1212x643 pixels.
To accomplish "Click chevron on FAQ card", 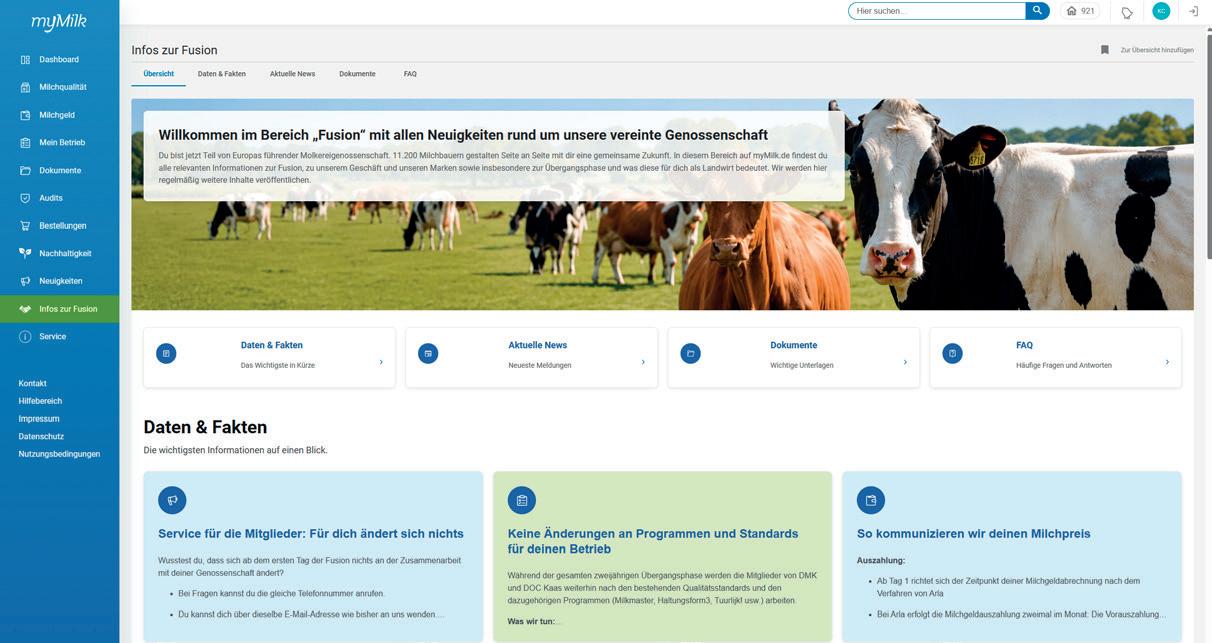I will pos(1167,362).
